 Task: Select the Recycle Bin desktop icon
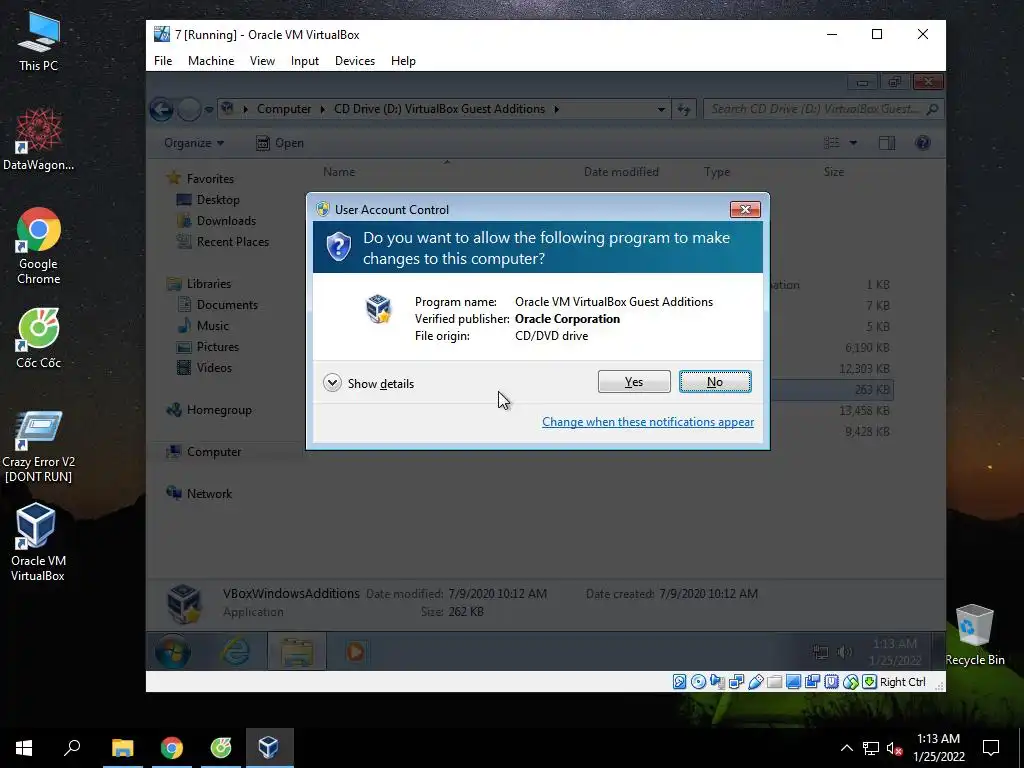click(x=975, y=635)
